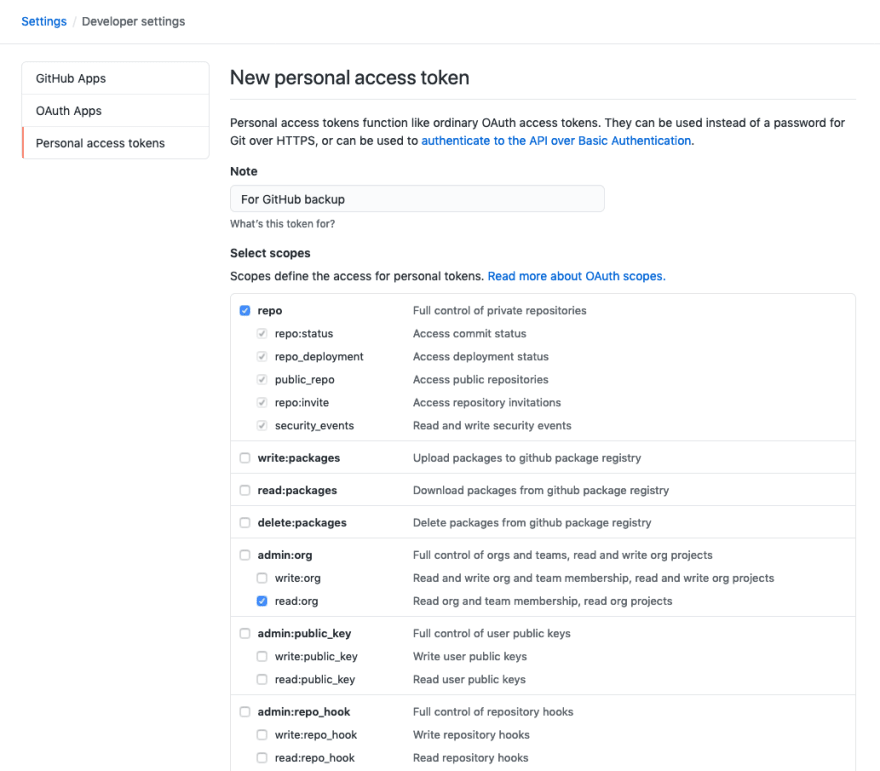Tick the read:public_key checkbox
Screen dimensions: 880x771
(262, 680)
